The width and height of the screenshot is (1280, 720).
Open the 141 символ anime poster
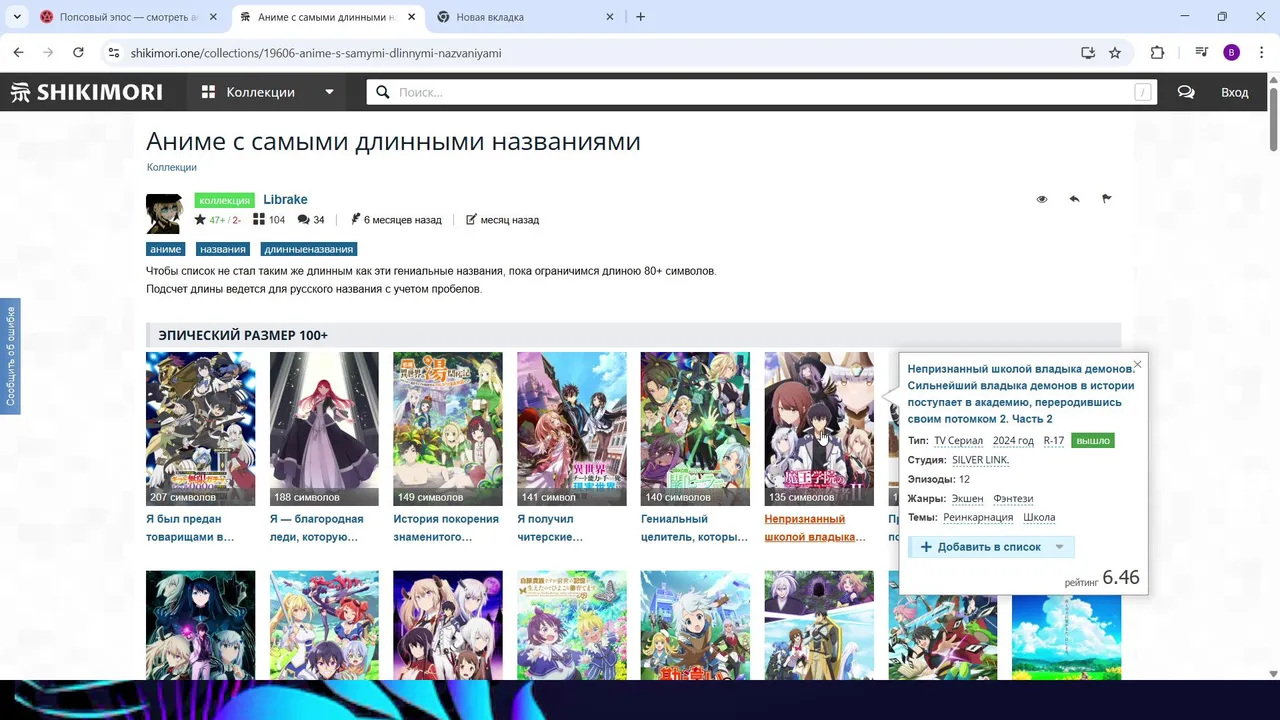click(572, 428)
